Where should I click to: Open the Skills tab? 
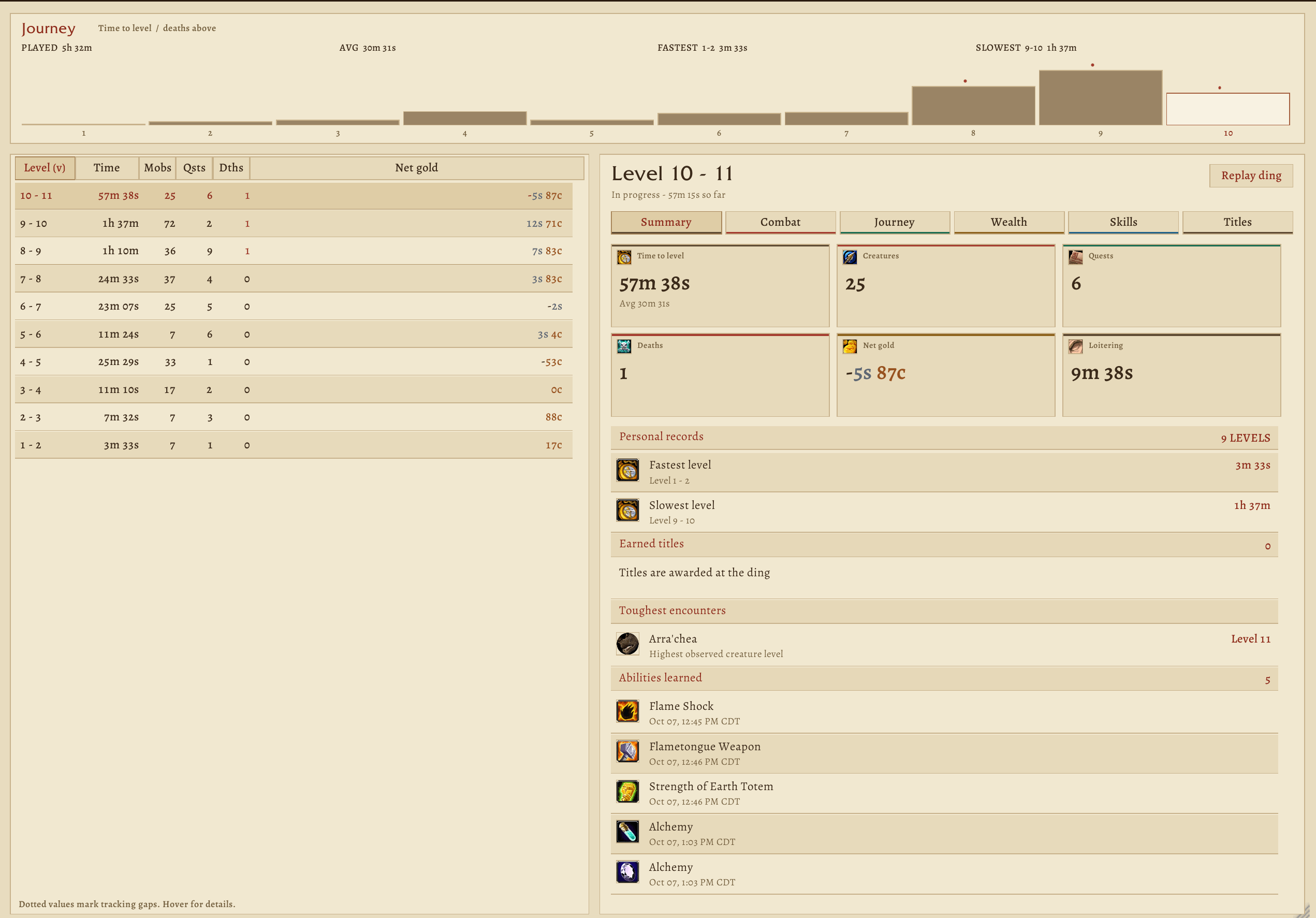1123,223
